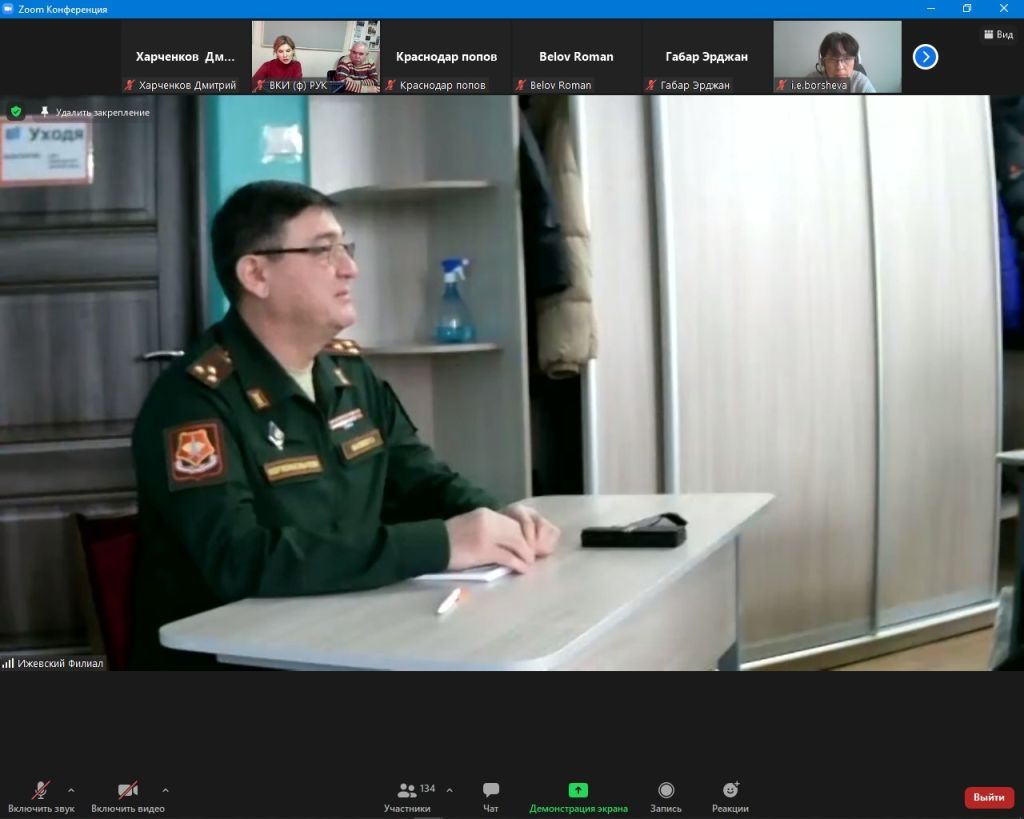Expand audio options arrow beside microphone
This screenshot has width=1024, height=819.
pyautogui.click(x=71, y=790)
